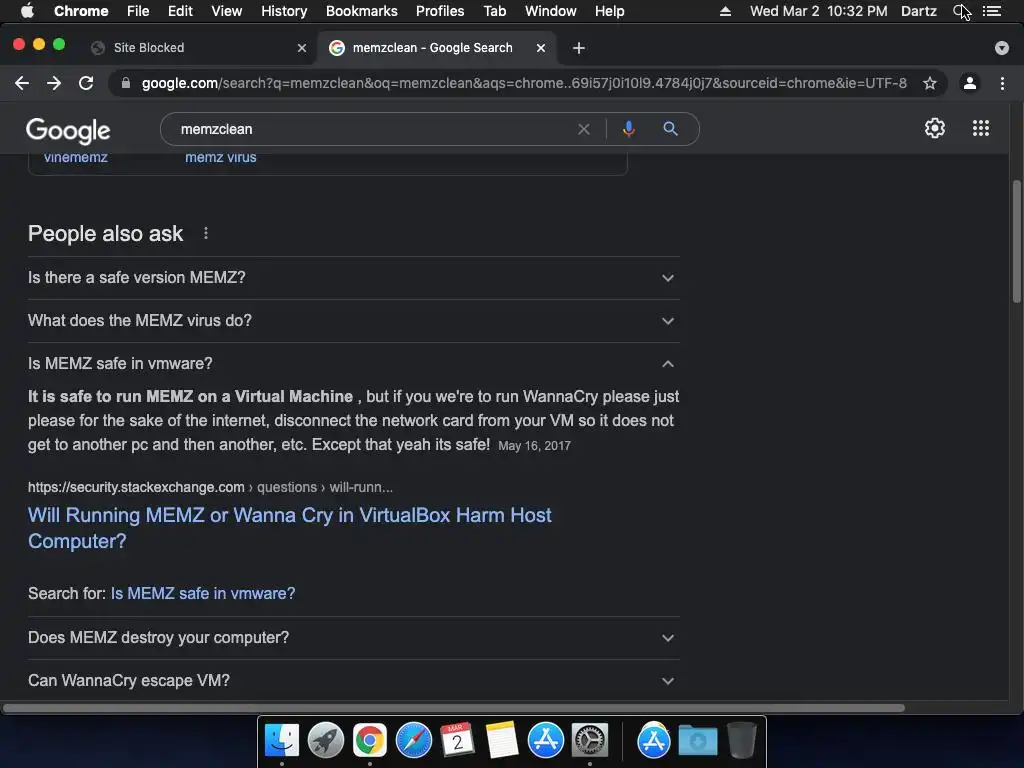
Task: Click the eject icon in menu bar
Action: (725, 11)
